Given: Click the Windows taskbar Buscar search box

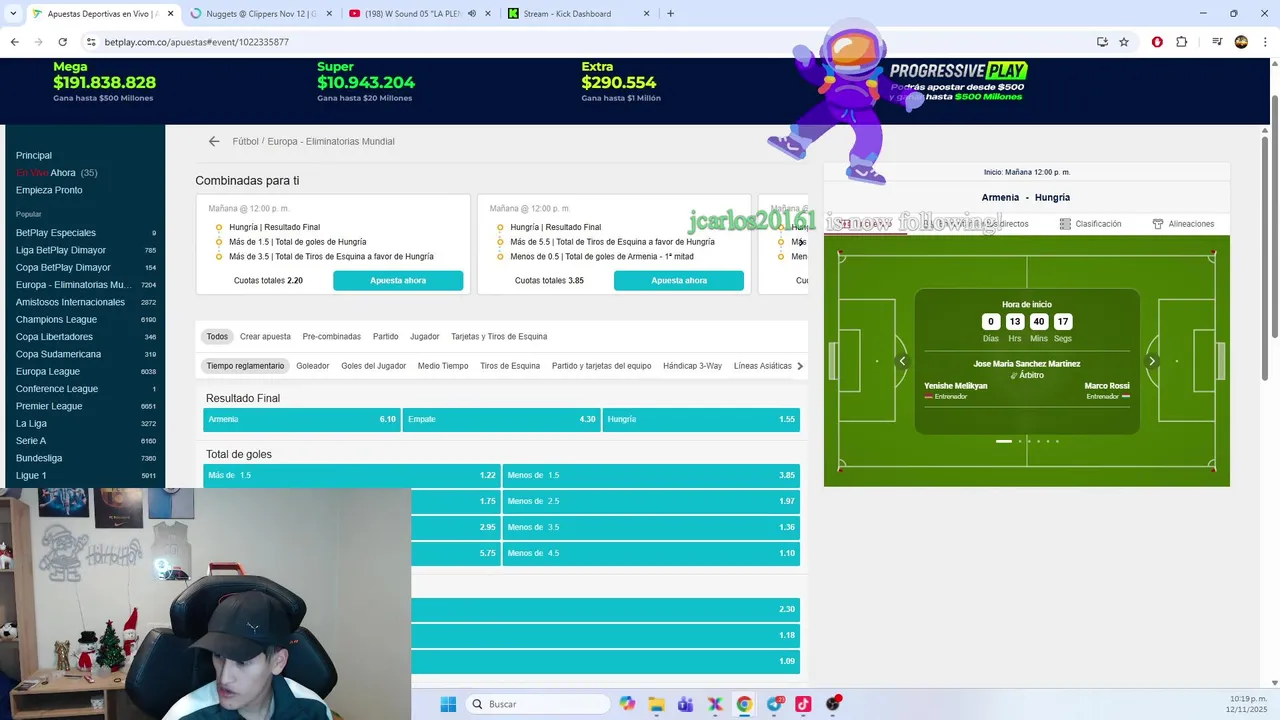Looking at the screenshot, I should [538, 704].
